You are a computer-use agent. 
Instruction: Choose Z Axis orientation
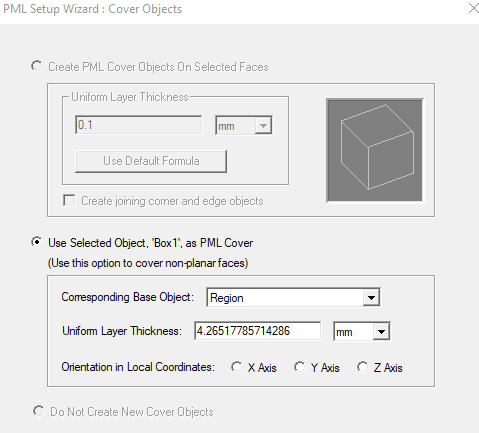(x=362, y=367)
